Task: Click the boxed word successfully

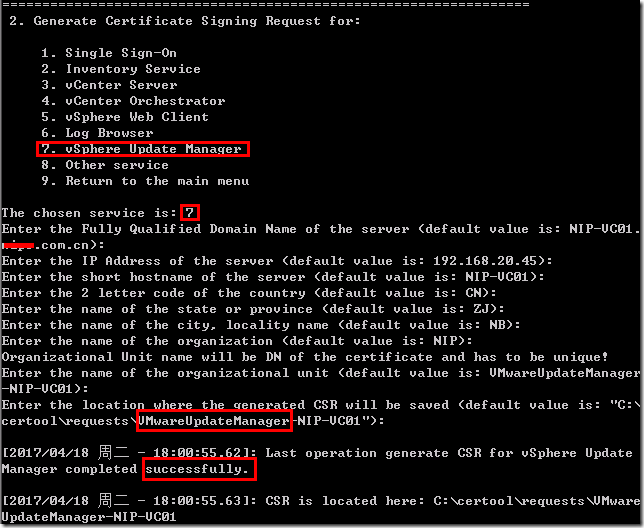Action: [200, 469]
